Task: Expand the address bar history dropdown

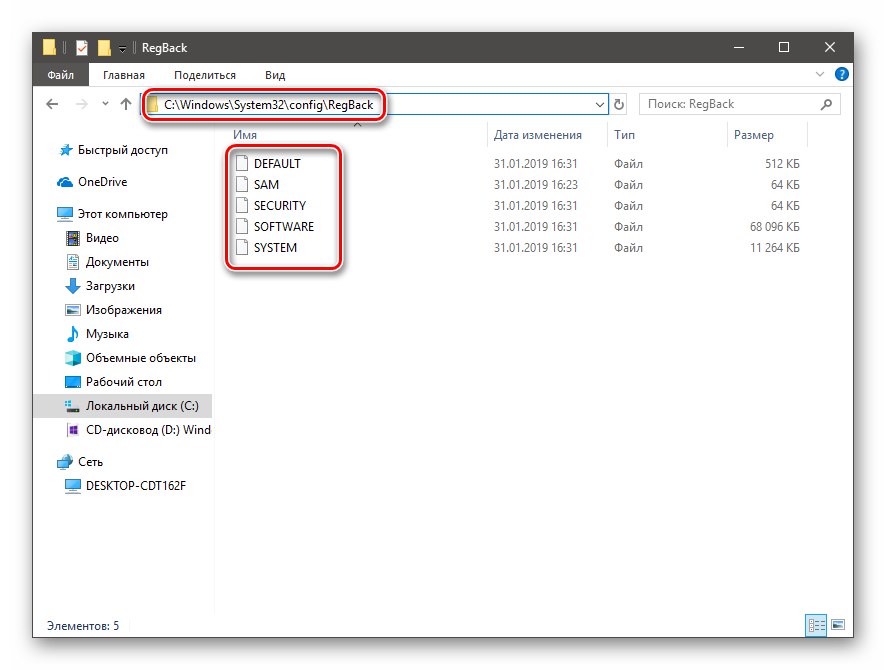Action: click(x=600, y=105)
